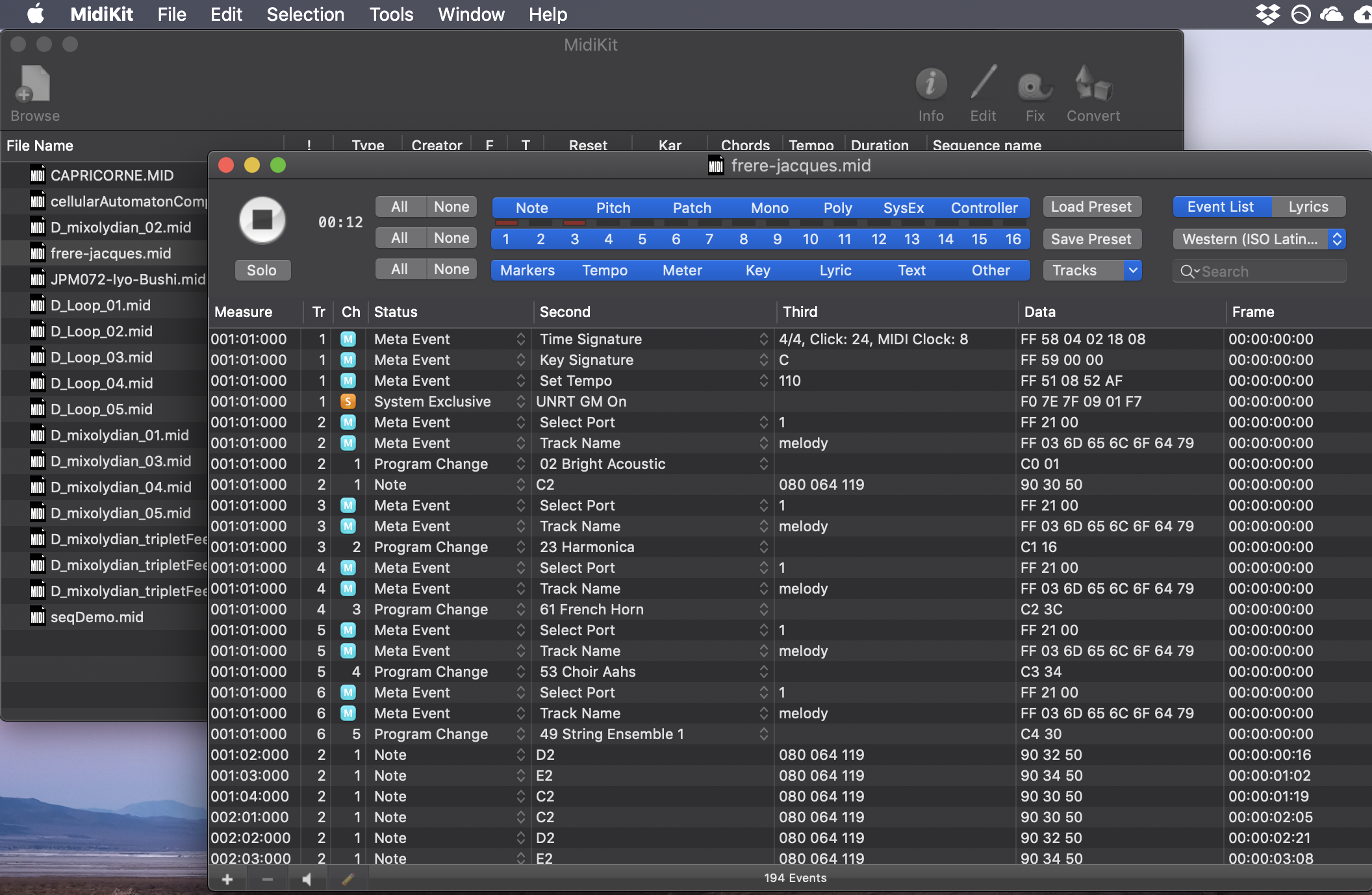This screenshot has width=1372, height=895.
Task: Open Status stepper on Time Signature row
Action: tap(520, 338)
